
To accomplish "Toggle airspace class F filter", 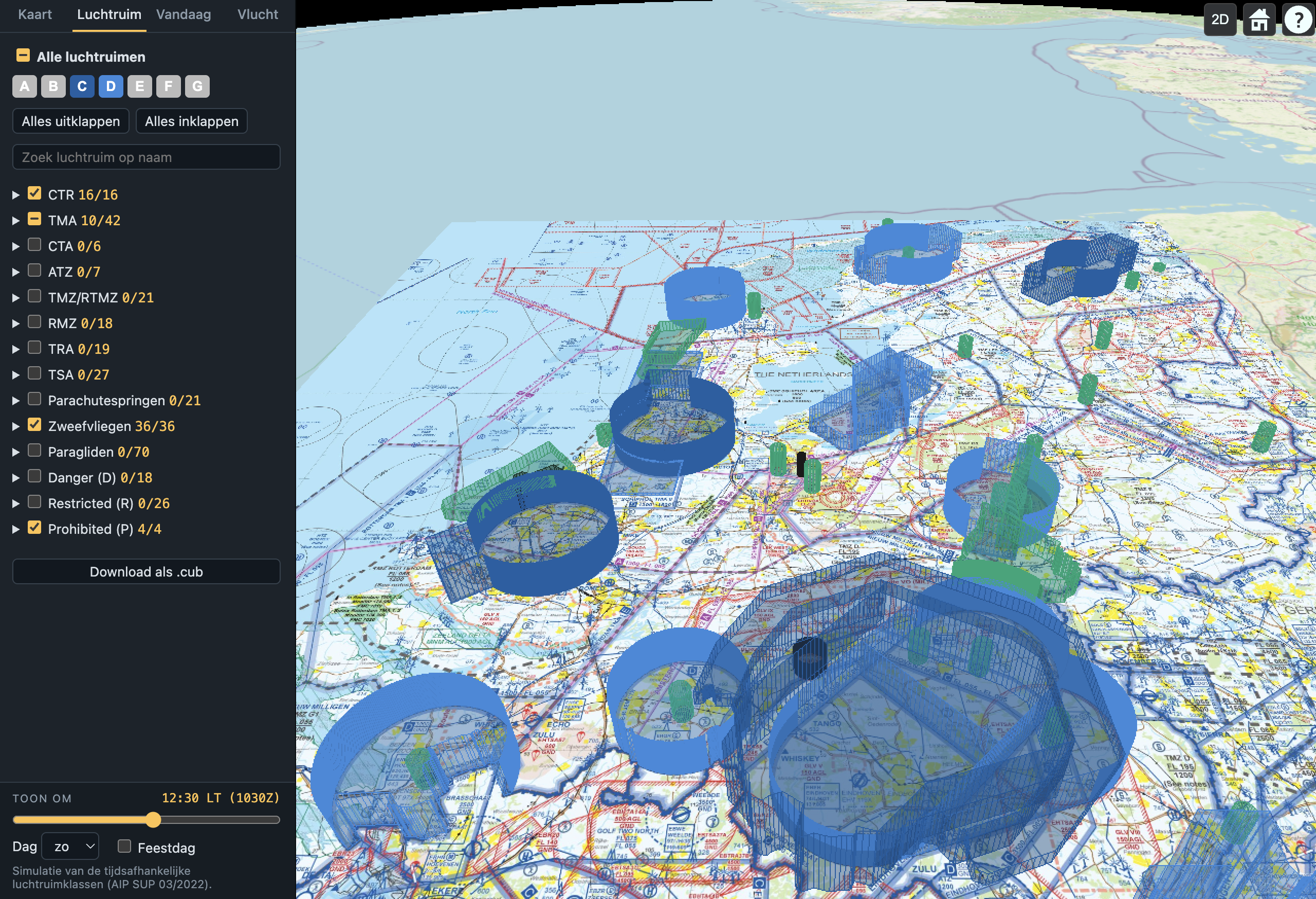I will point(168,86).
